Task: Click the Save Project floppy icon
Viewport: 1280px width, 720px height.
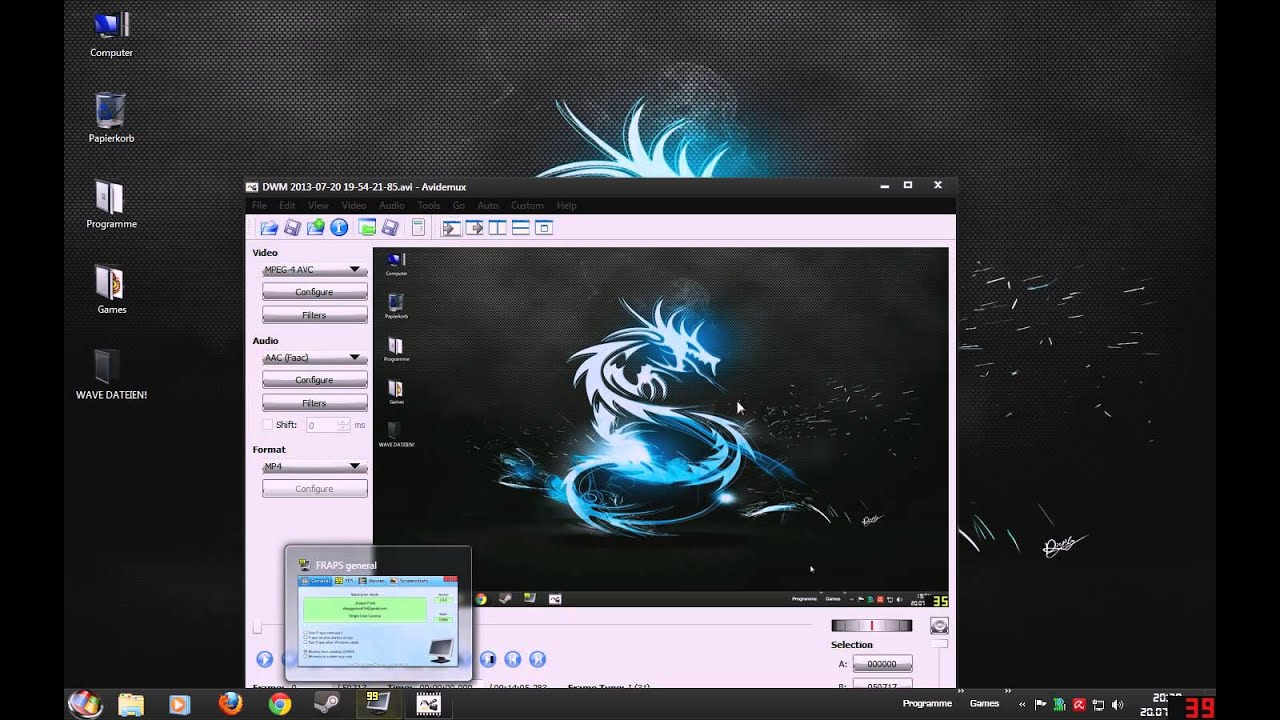Action: coord(391,228)
